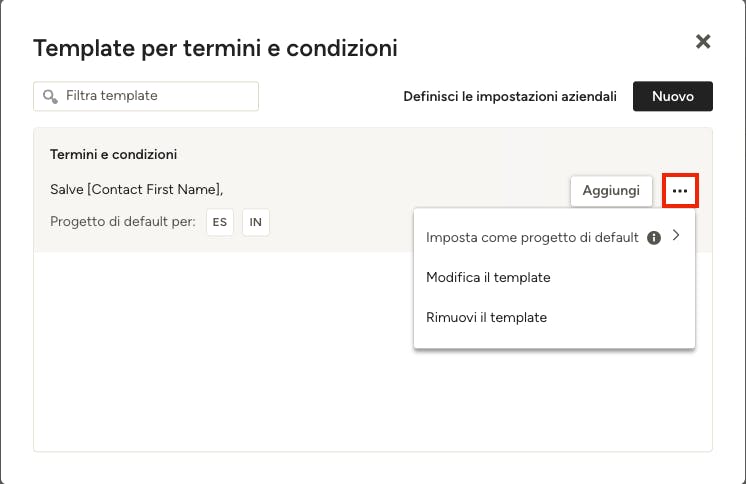Click the ES language tag
Image resolution: width=746 pixels, height=484 pixels.
(220, 222)
